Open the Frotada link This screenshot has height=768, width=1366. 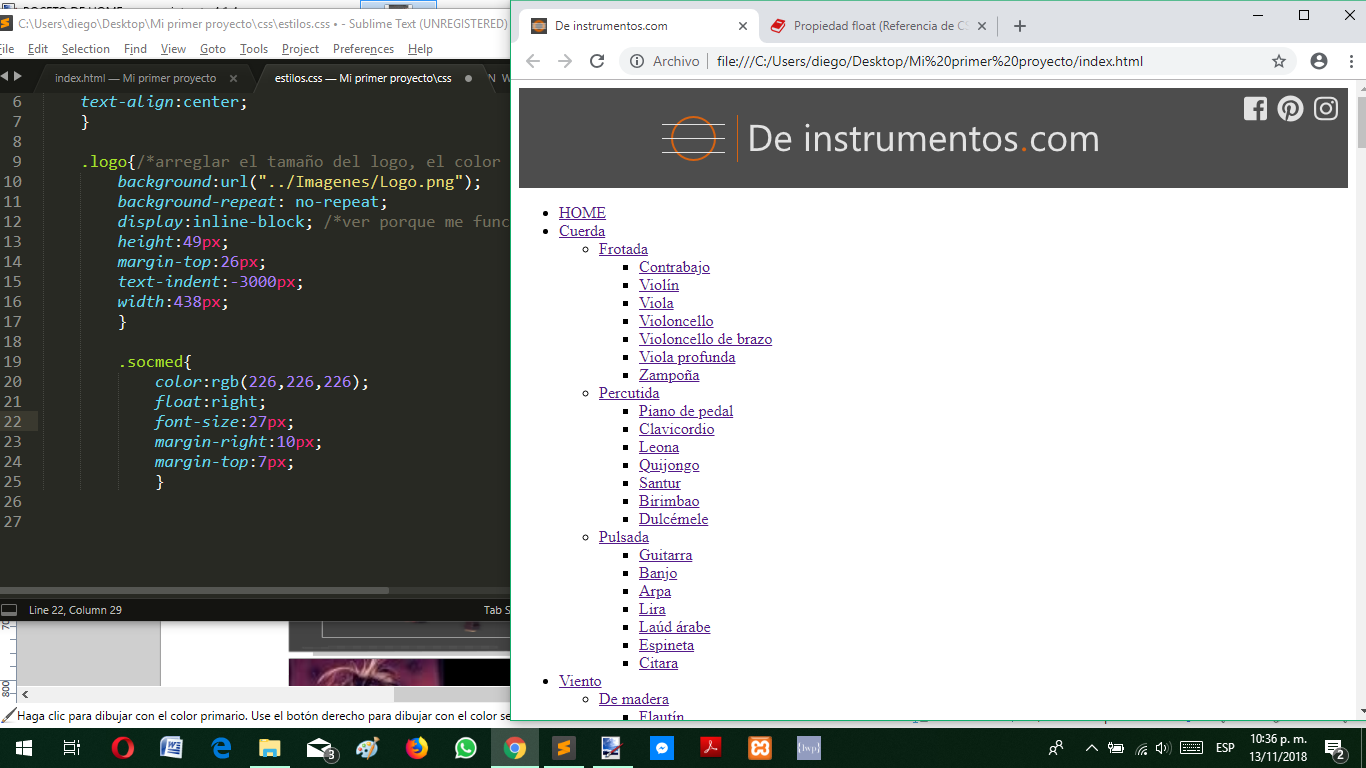[x=623, y=249]
